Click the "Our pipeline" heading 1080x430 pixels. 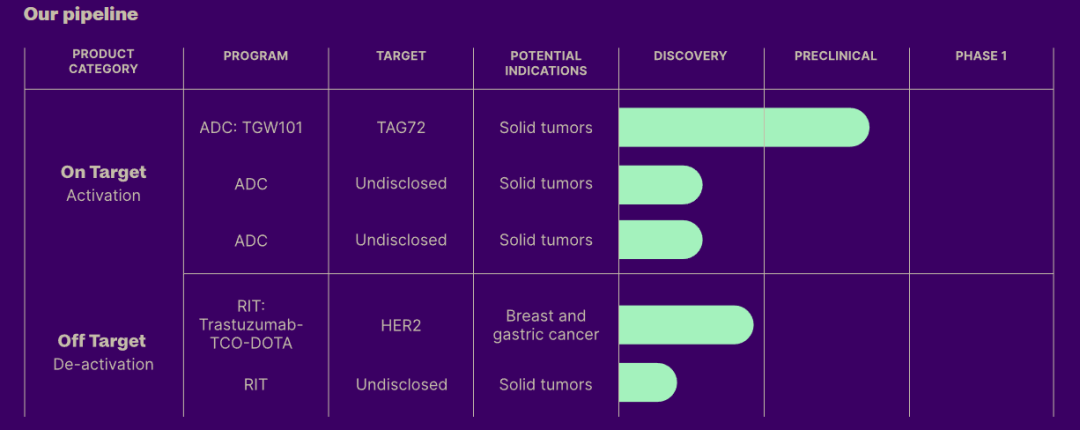tap(81, 15)
